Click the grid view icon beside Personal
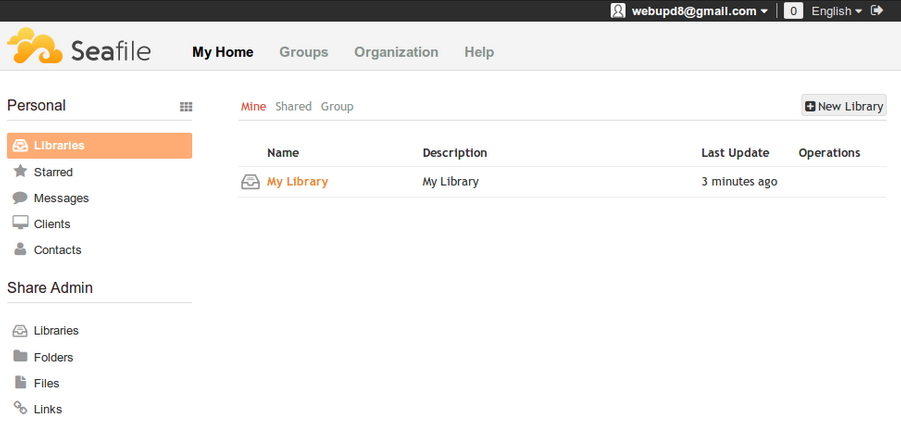 (186, 106)
